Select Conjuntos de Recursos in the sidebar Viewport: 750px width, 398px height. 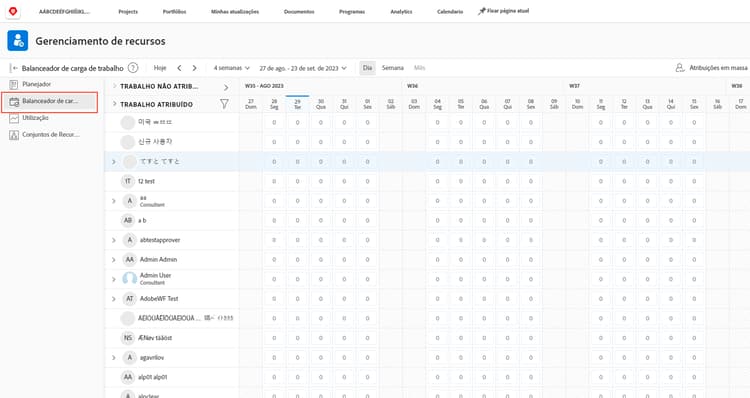51,135
